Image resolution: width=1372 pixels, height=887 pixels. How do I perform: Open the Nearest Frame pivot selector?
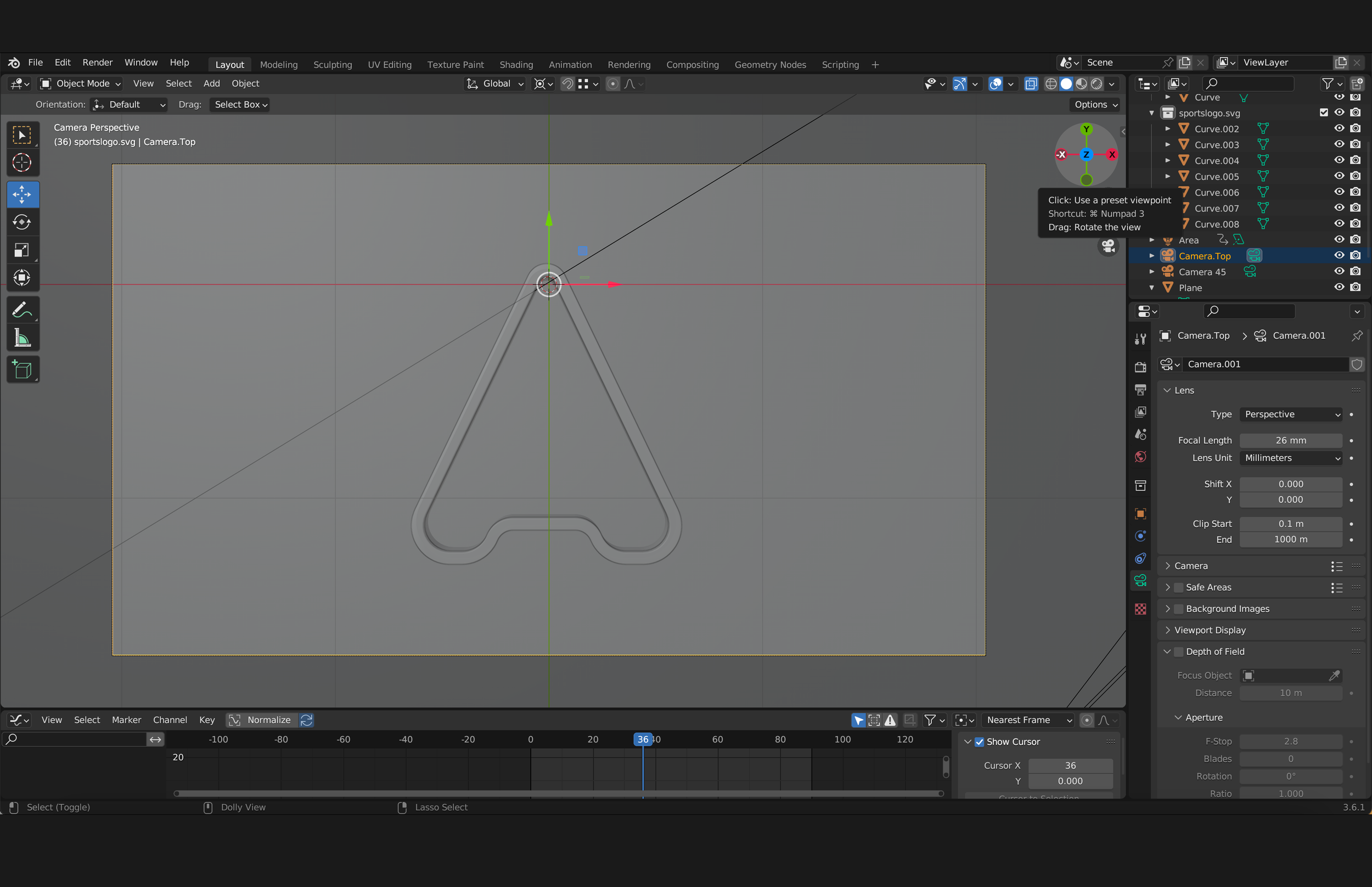click(1028, 720)
